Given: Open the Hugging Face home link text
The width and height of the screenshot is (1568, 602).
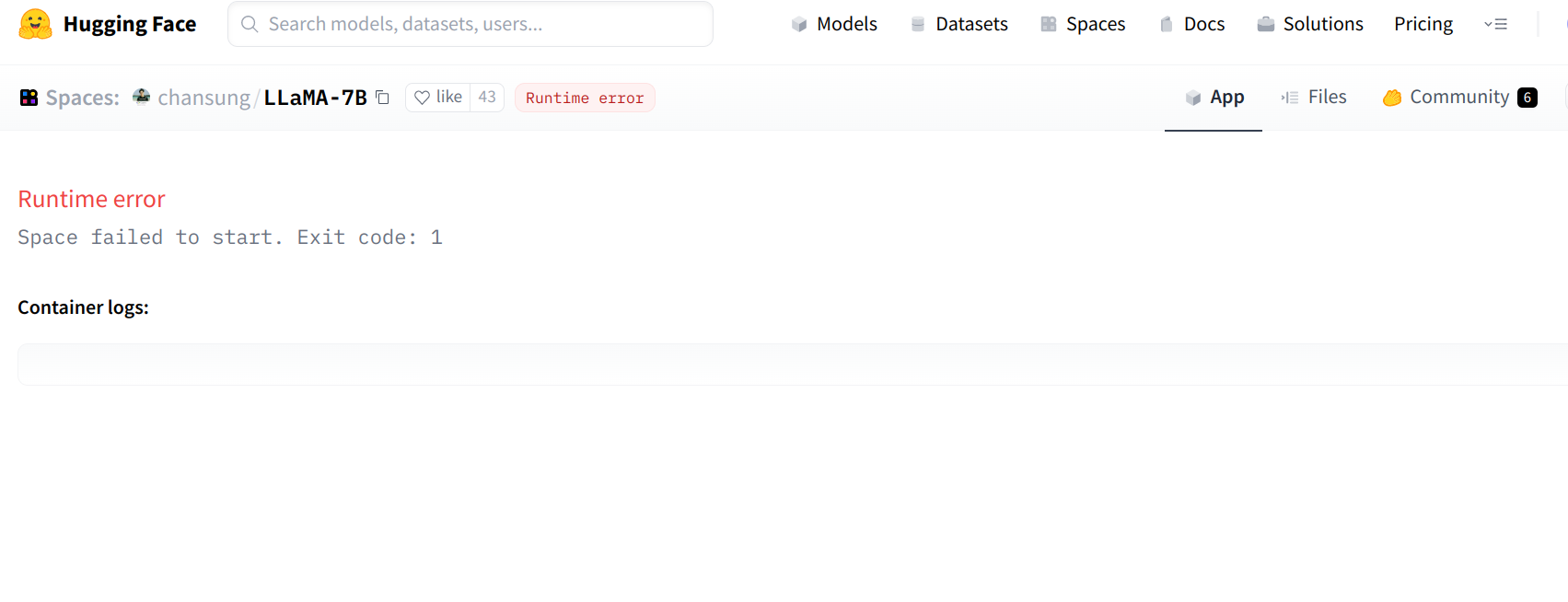Looking at the screenshot, I should click(130, 24).
